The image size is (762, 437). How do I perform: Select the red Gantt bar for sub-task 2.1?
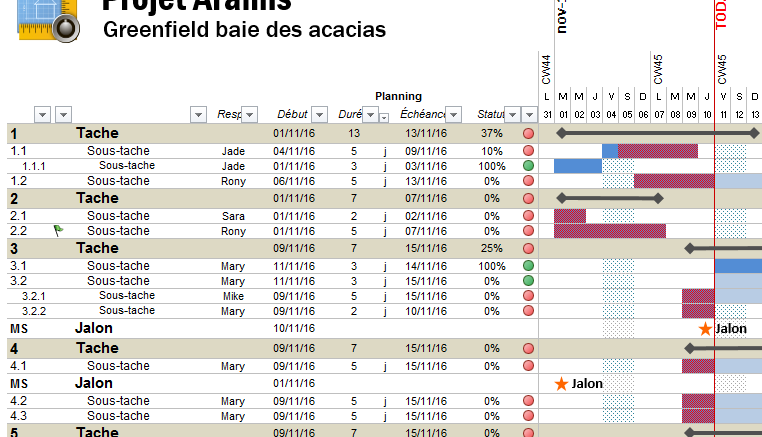(x=569, y=216)
